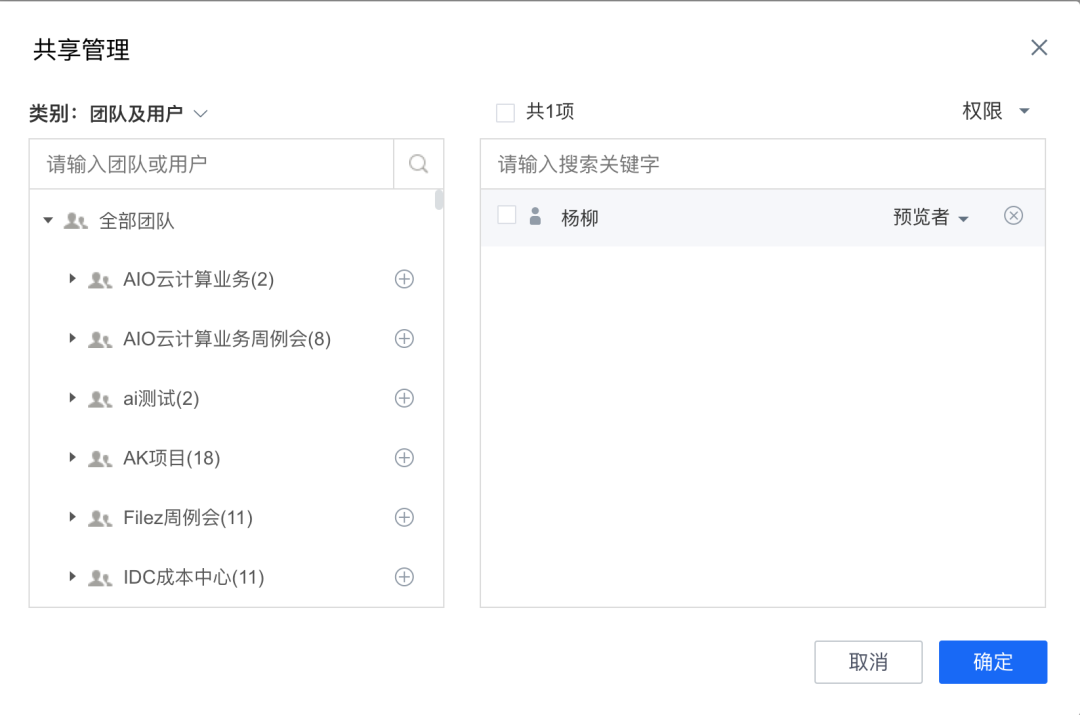Add AK项目(18) team using plus icon
Screen dimensions: 1080x715
pyautogui.click(x=404, y=458)
